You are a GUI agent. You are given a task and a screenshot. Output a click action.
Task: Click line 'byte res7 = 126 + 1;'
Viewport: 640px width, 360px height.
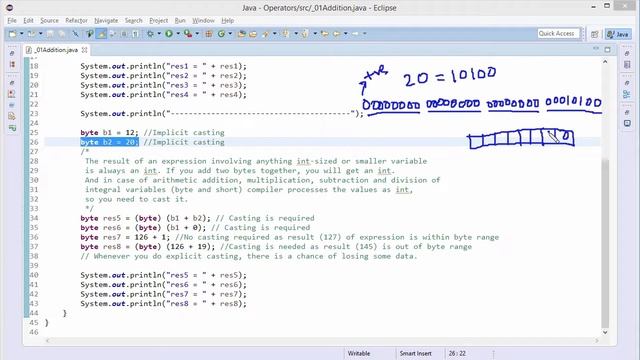125,237
